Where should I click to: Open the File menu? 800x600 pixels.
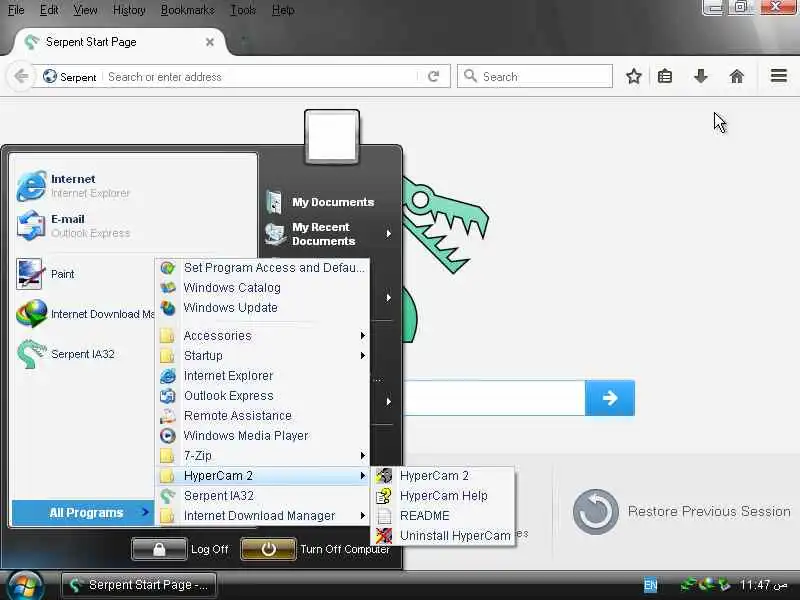[x=16, y=10]
